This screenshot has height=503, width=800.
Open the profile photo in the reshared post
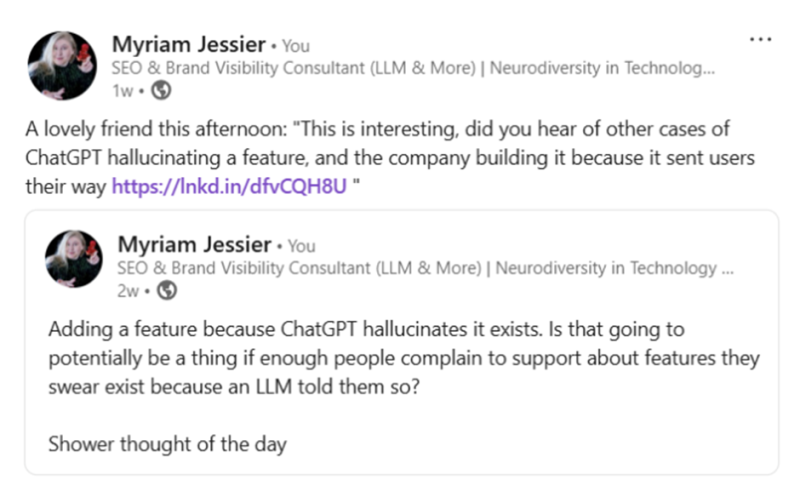(73, 259)
